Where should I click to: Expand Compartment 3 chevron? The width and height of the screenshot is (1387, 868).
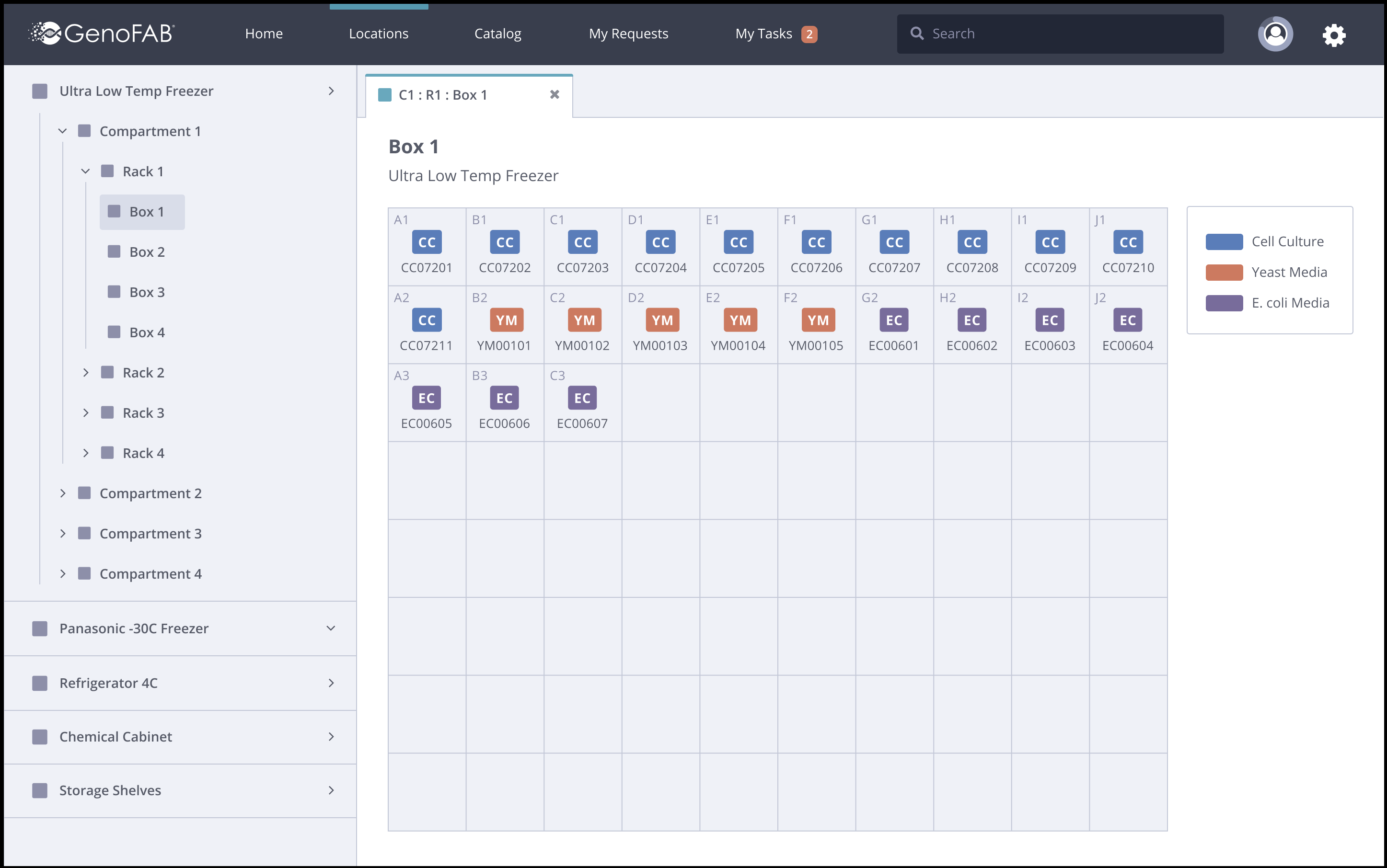click(x=63, y=533)
